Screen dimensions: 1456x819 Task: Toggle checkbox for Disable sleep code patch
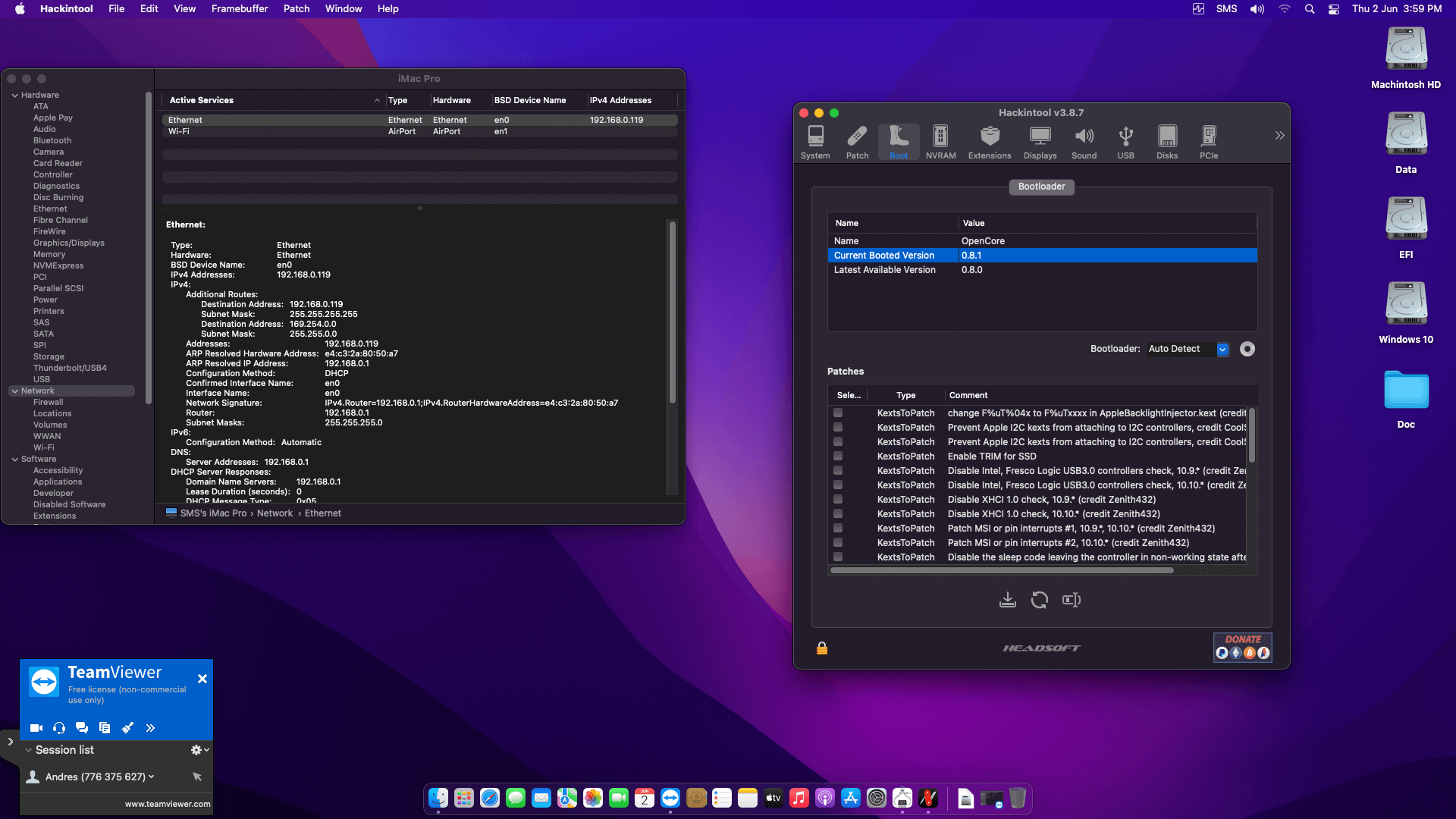click(x=838, y=557)
